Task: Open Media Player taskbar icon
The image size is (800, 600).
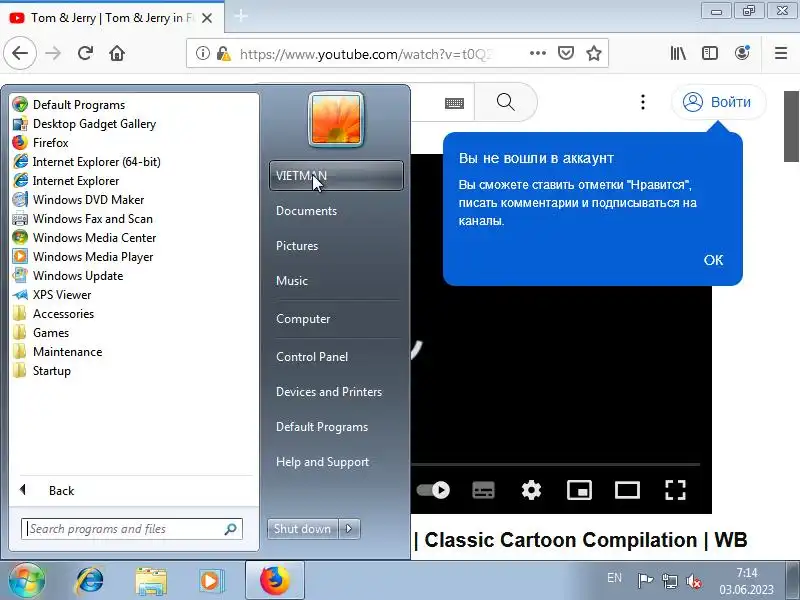Action: coord(210,581)
